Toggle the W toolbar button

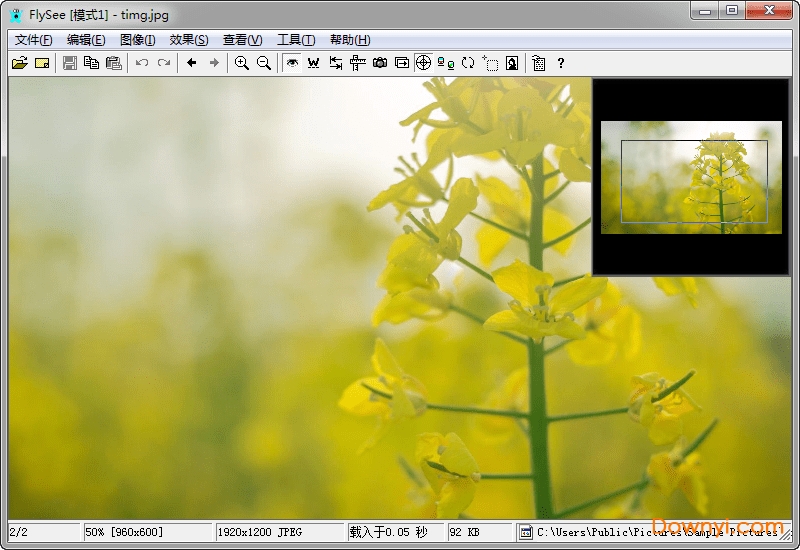click(x=314, y=63)
